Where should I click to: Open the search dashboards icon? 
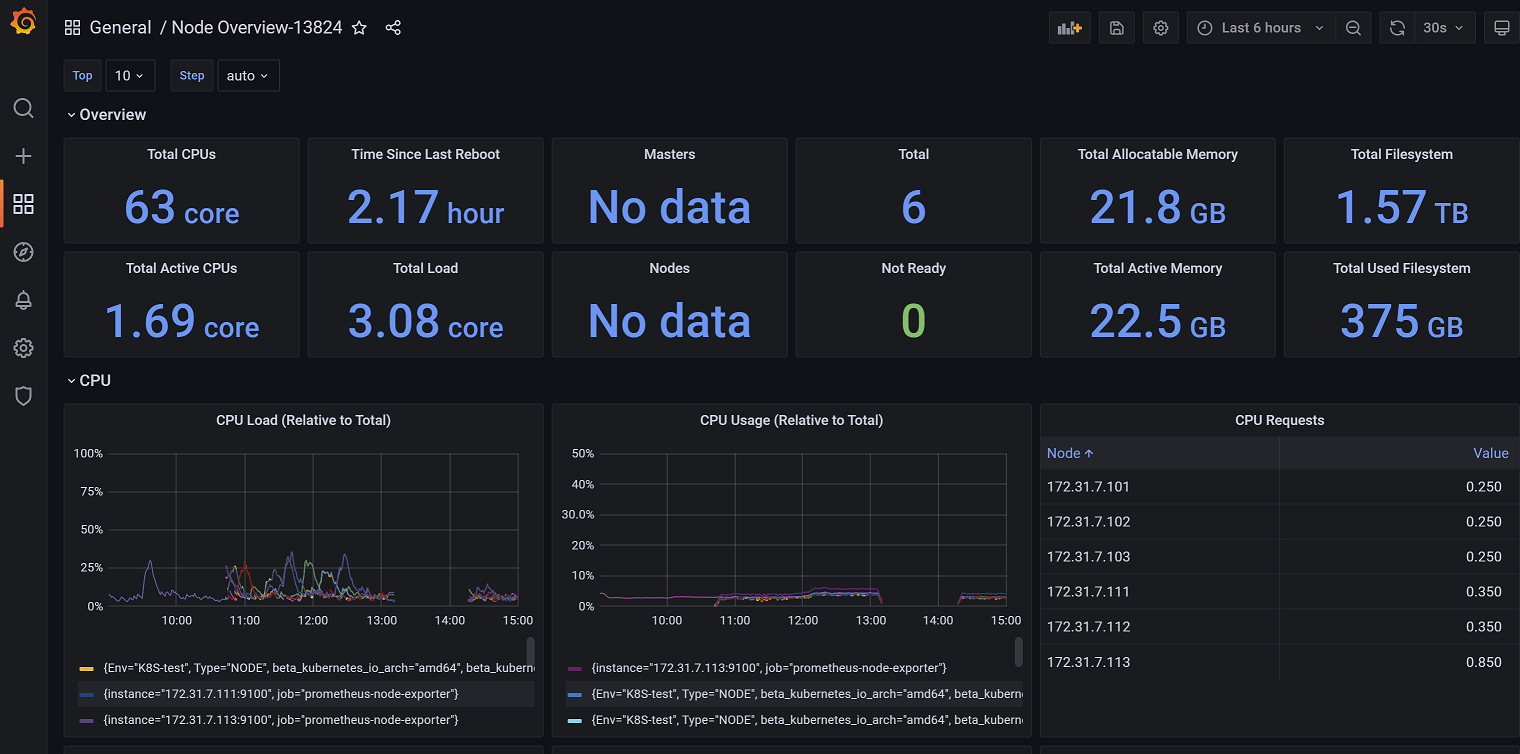click(x=24, y=108)
